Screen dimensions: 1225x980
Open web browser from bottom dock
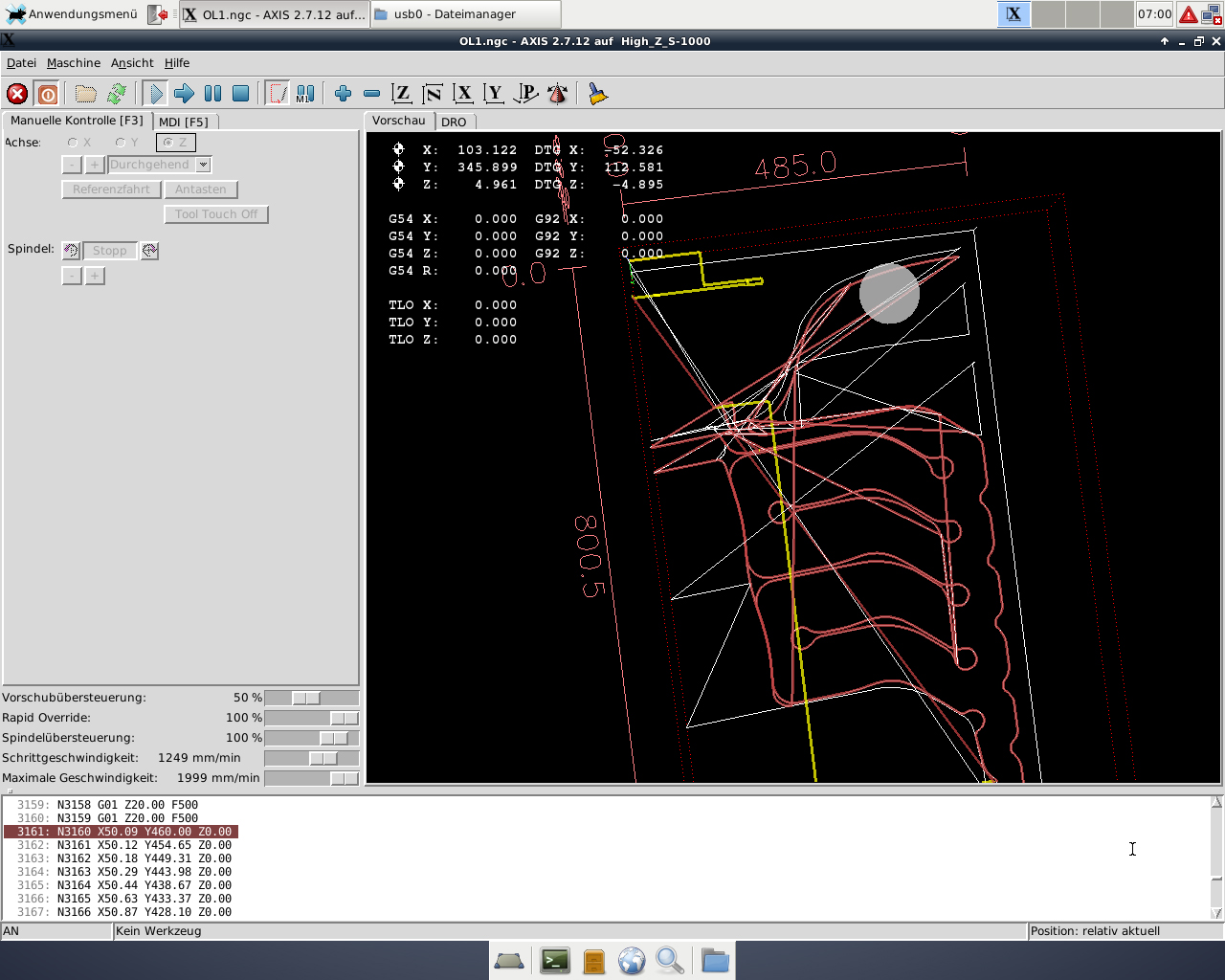632,960
